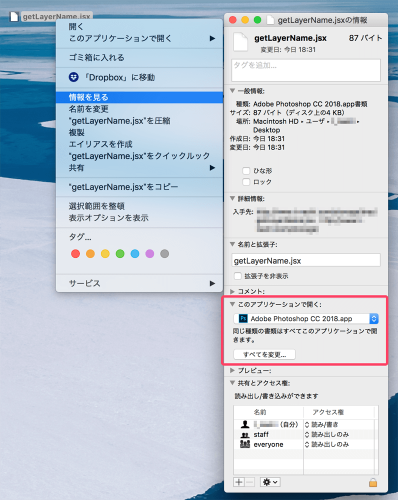Enable the ロック checkbox
This screenshot has height=500, width=398.
(246, 182)
